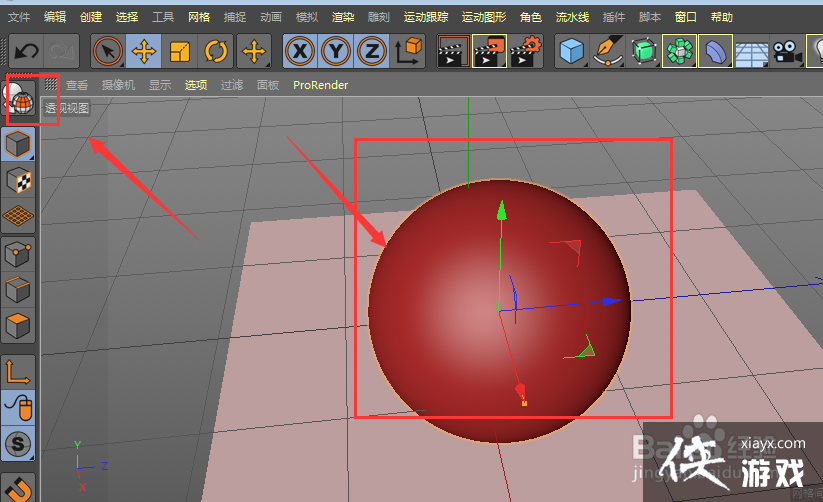Activate the Scale tool
The image size is (823, 502).
(180, 51)
